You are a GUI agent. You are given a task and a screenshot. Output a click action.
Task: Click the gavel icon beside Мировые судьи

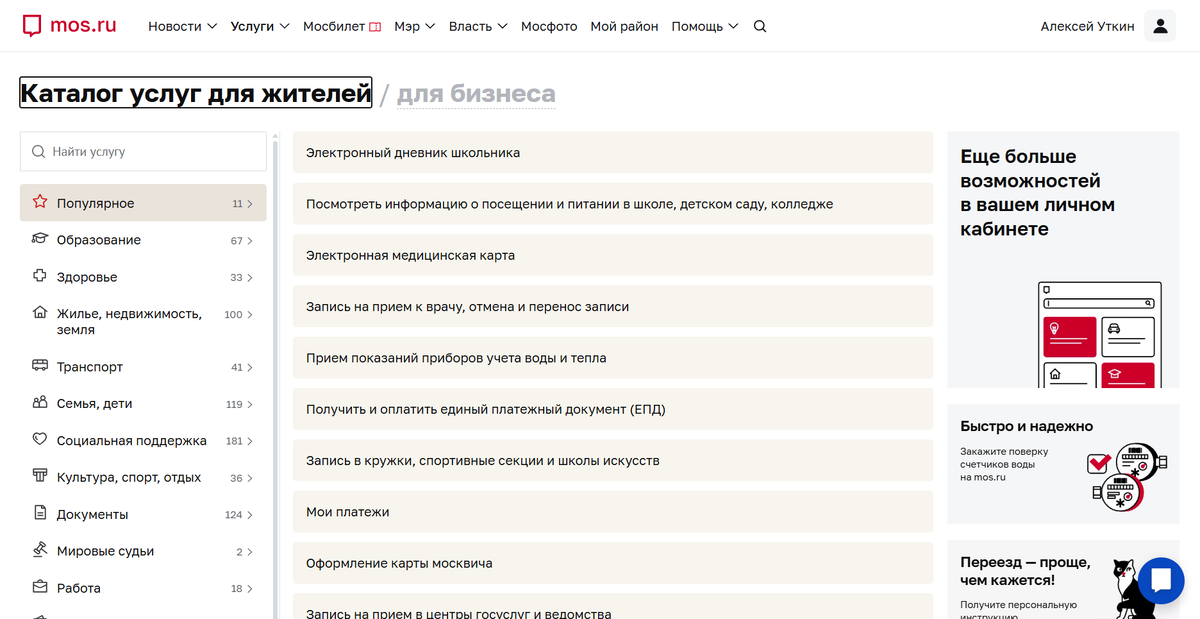coord(40,550)
